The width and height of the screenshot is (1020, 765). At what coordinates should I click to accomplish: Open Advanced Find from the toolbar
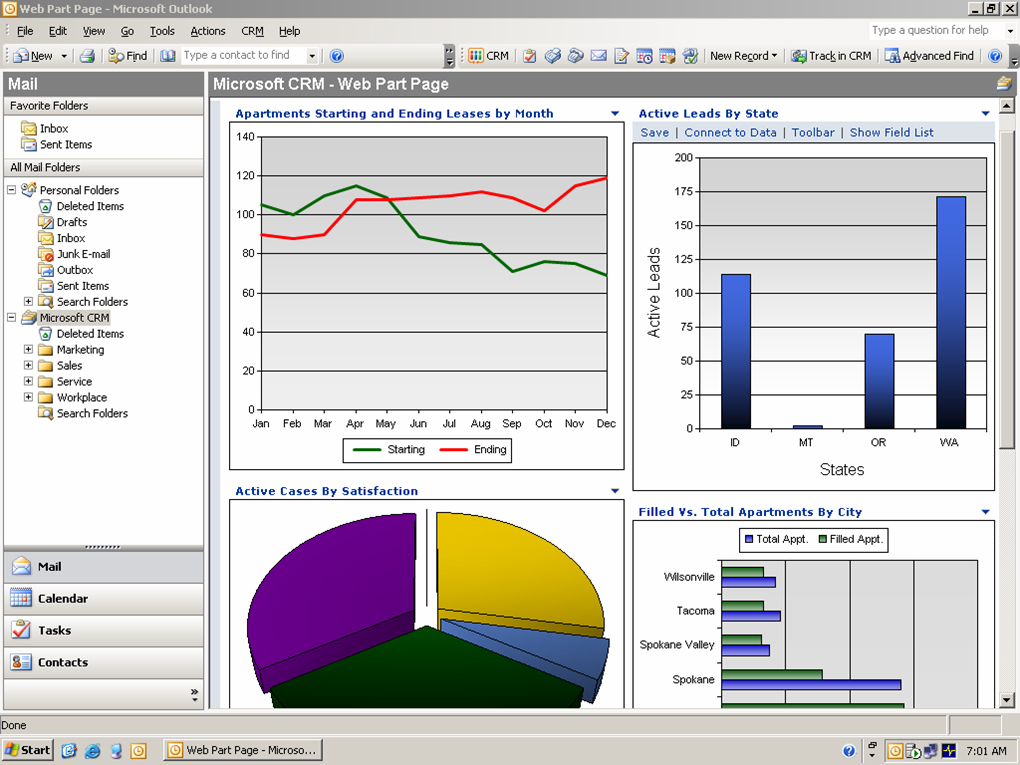pyautogui.click(x=928, y=56)
